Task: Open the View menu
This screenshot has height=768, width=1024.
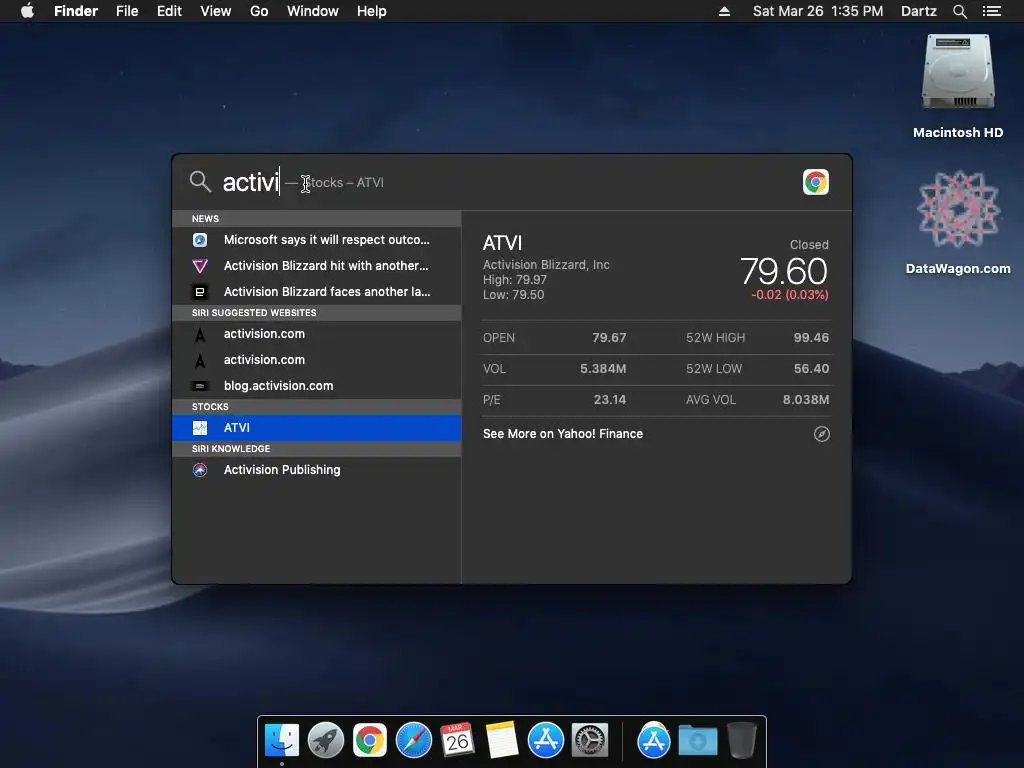Action: pyautogui.click(x=216, y=11)
